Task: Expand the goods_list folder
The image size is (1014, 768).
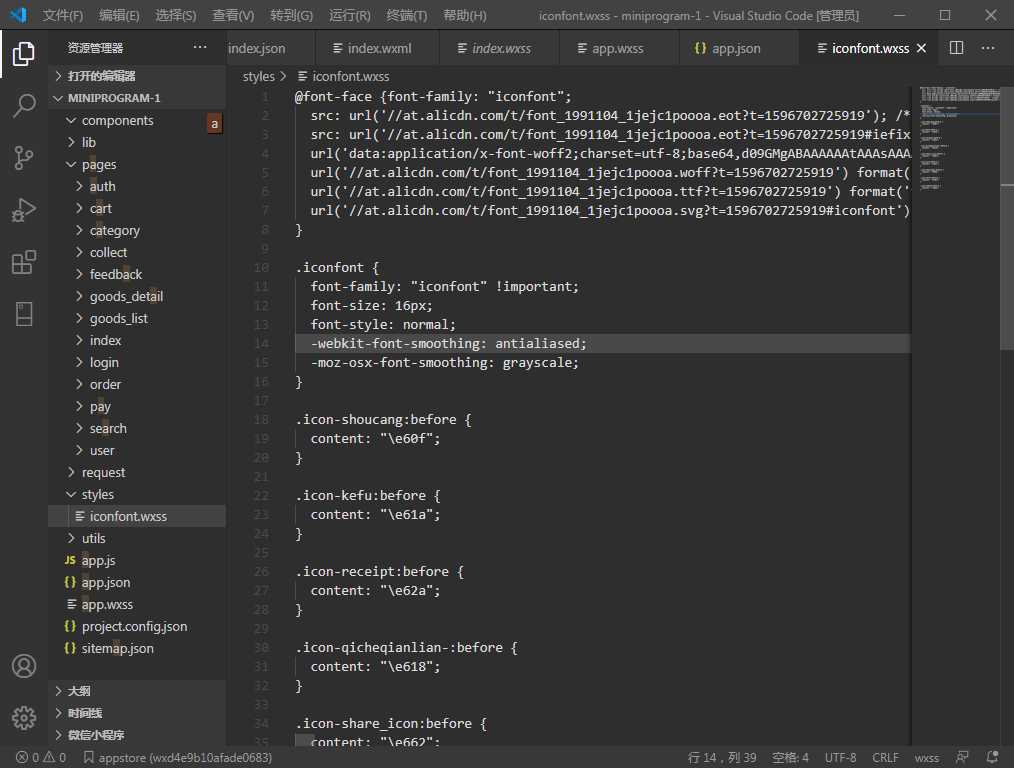Action: click(x=137, y=318)
